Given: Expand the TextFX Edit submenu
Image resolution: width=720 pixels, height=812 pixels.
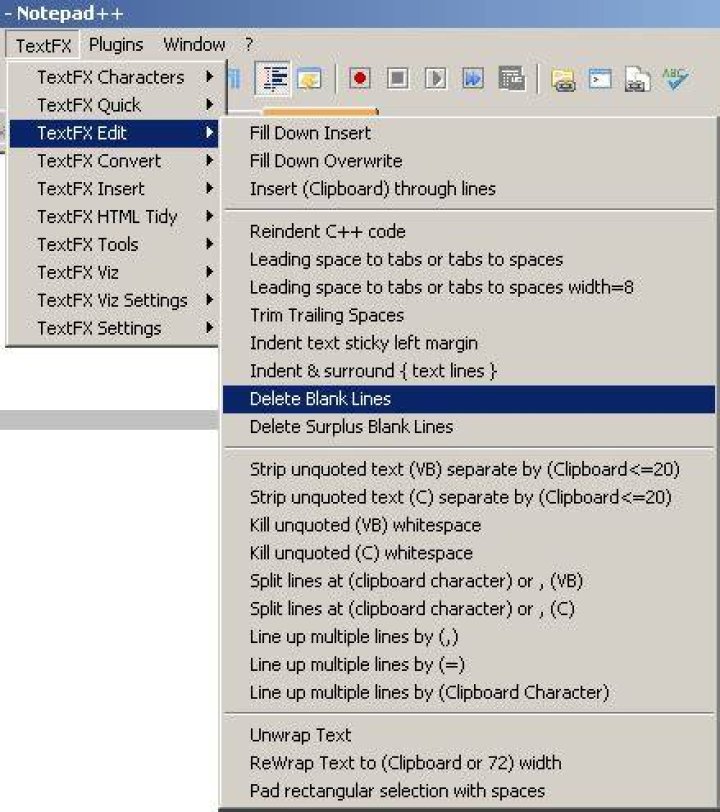Looking at the screenshot, I should click(114, 133).
